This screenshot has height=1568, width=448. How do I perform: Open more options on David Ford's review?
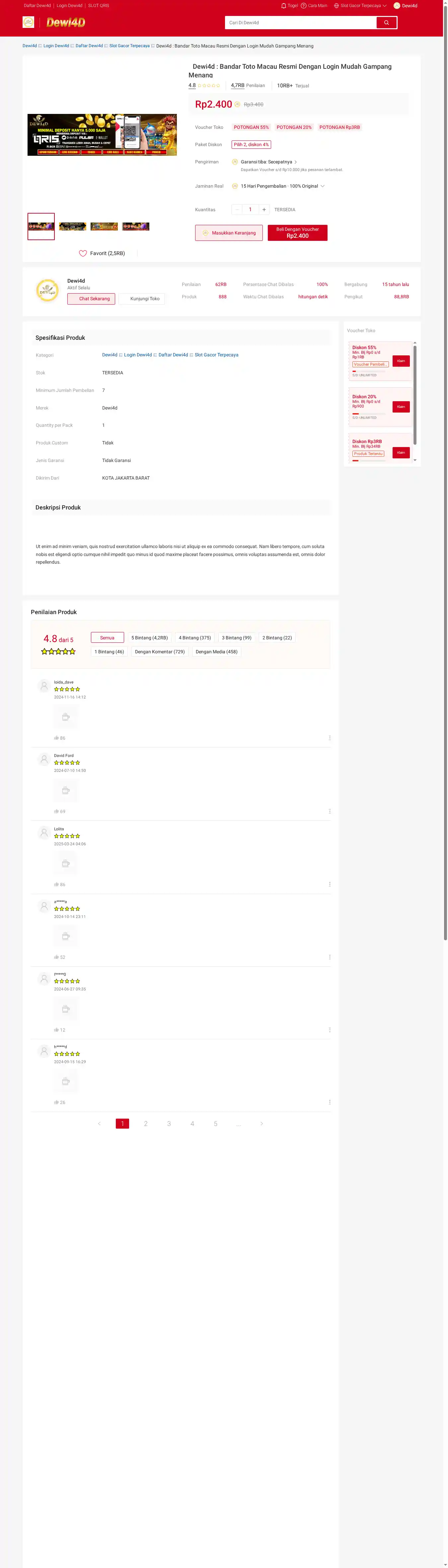click(x=330, y=811)
